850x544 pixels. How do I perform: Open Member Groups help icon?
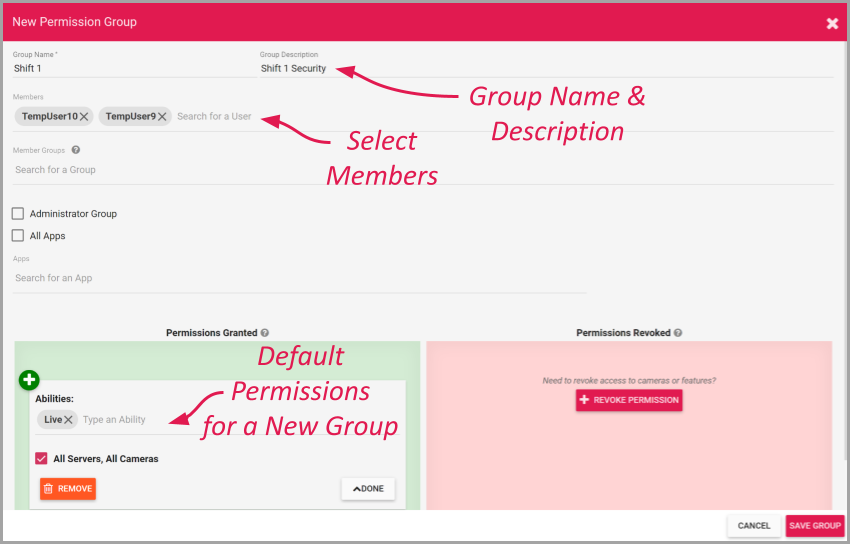click(76, 150)
